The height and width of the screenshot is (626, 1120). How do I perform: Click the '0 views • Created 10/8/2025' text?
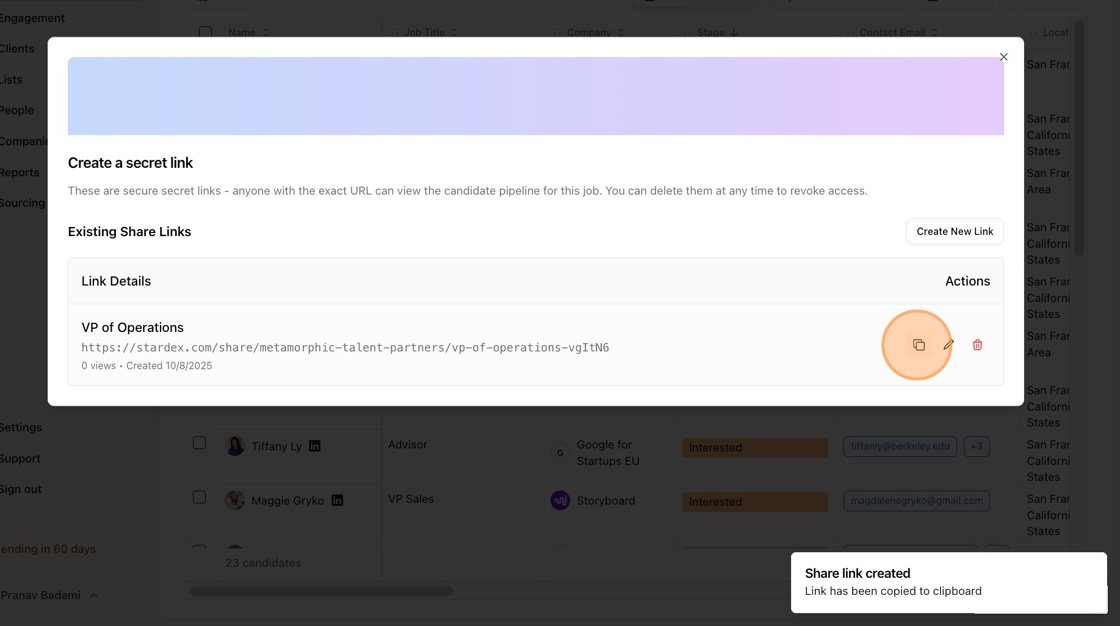point(146,365)
